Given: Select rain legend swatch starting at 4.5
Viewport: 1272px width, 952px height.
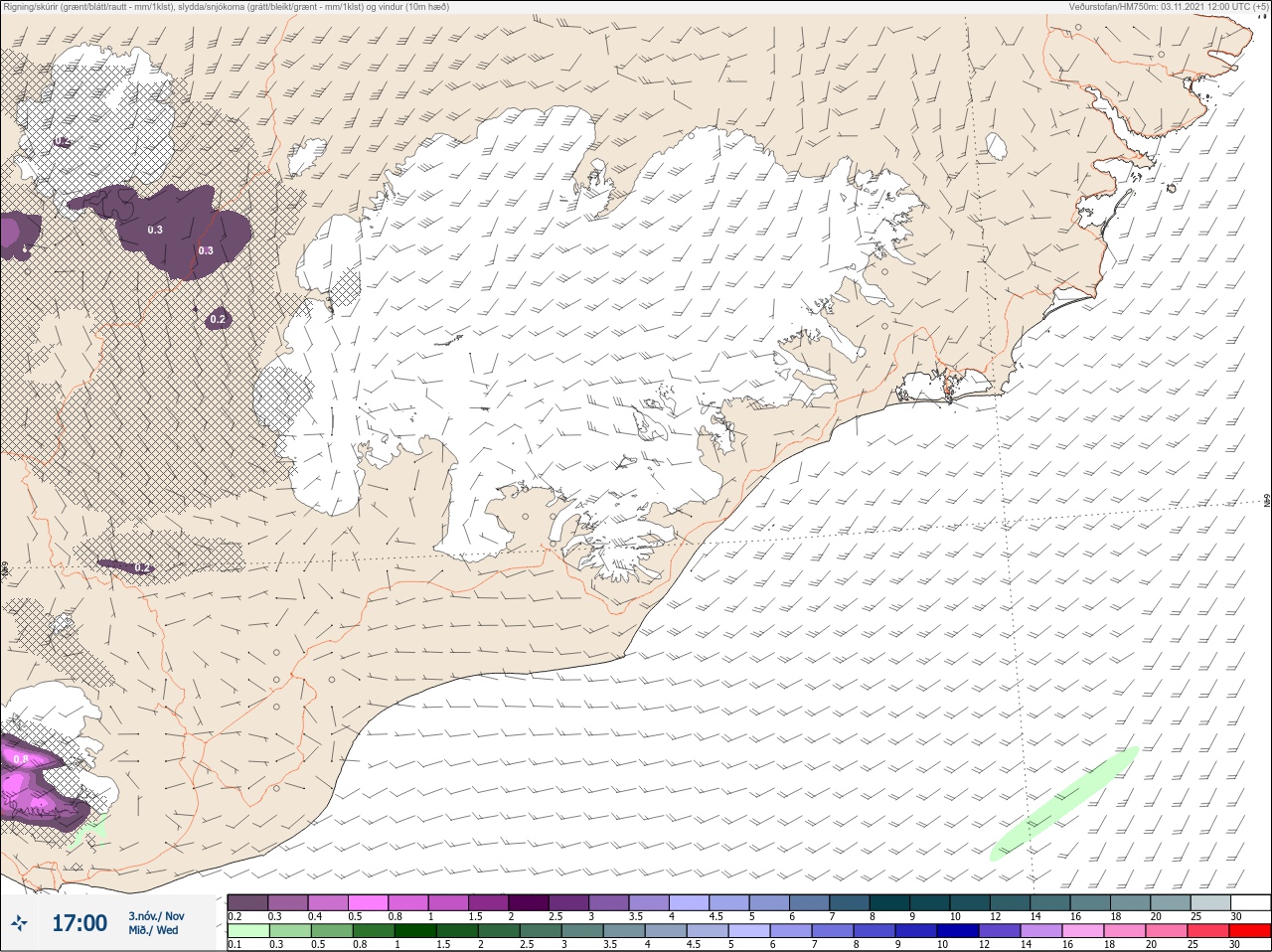Looking at the screenshot, I should point(707,931).
